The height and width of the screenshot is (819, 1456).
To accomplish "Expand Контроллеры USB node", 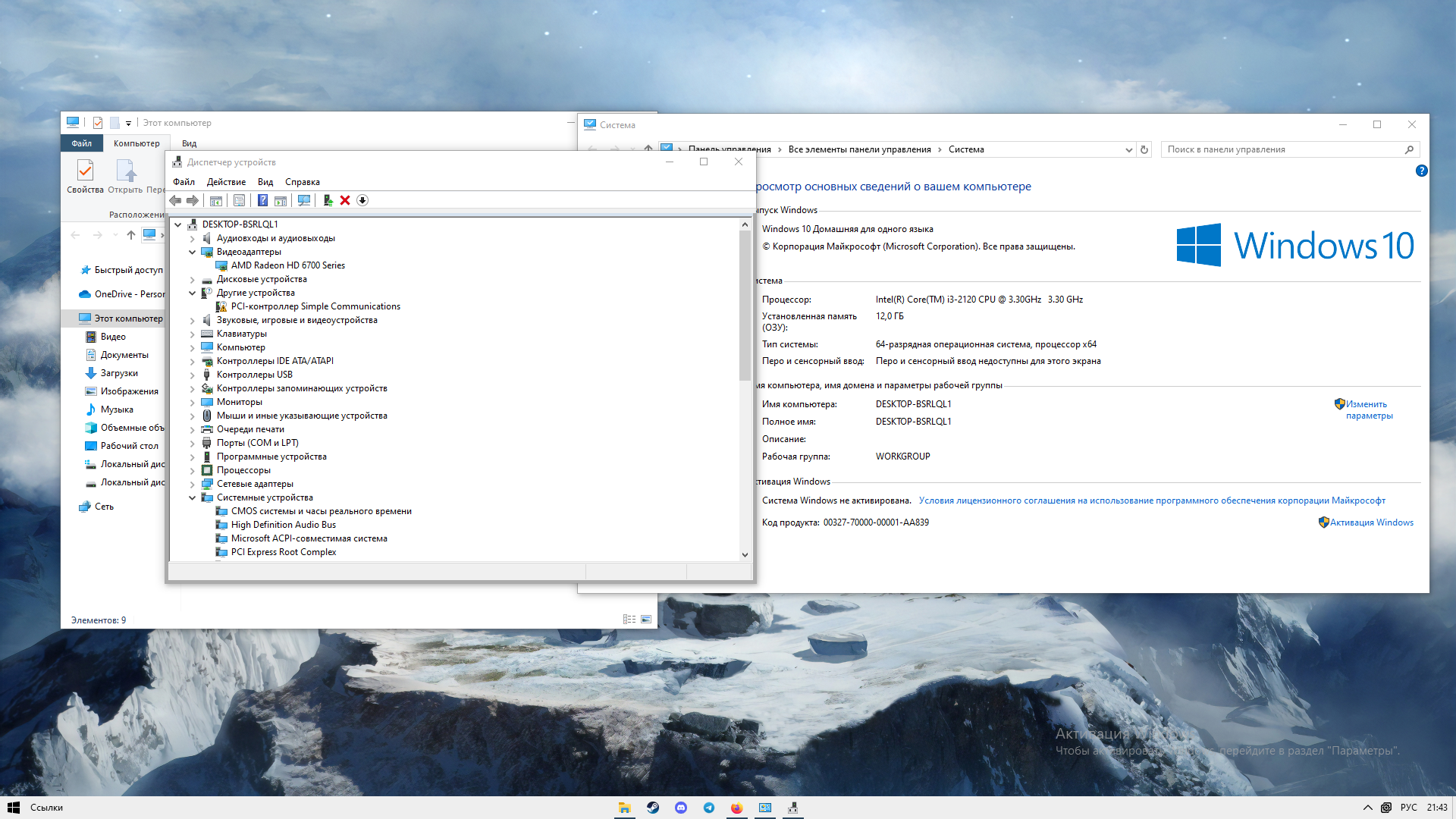I will [193, 375].
